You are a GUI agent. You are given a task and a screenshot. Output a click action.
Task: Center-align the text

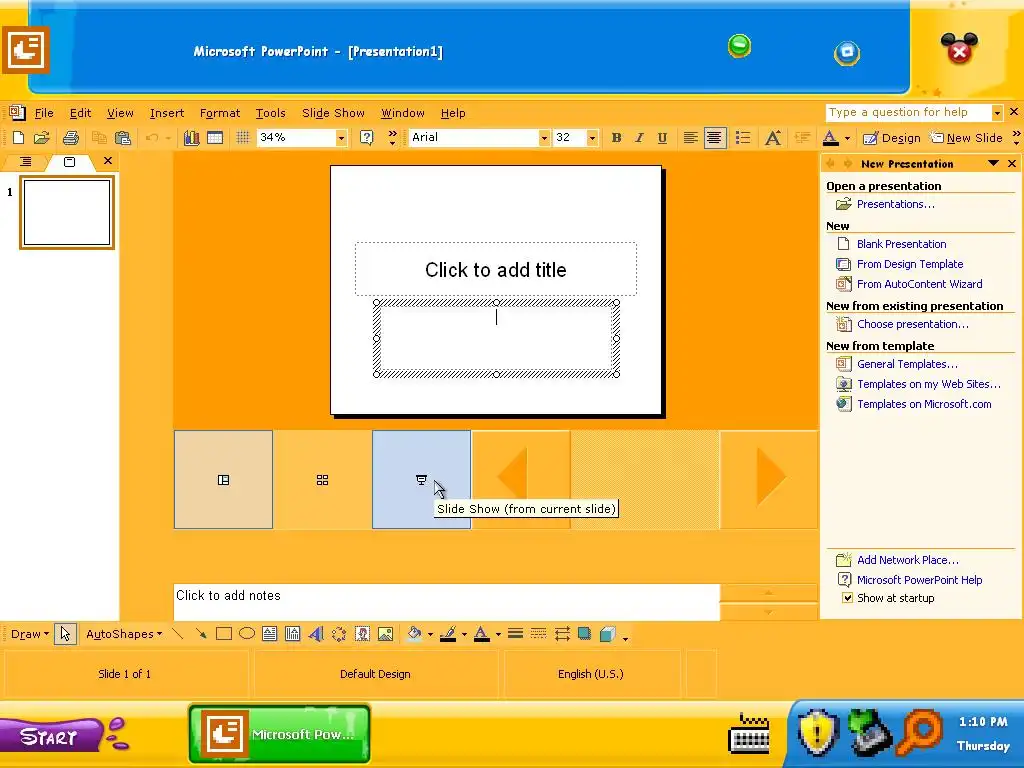click(x=715, y=138)
